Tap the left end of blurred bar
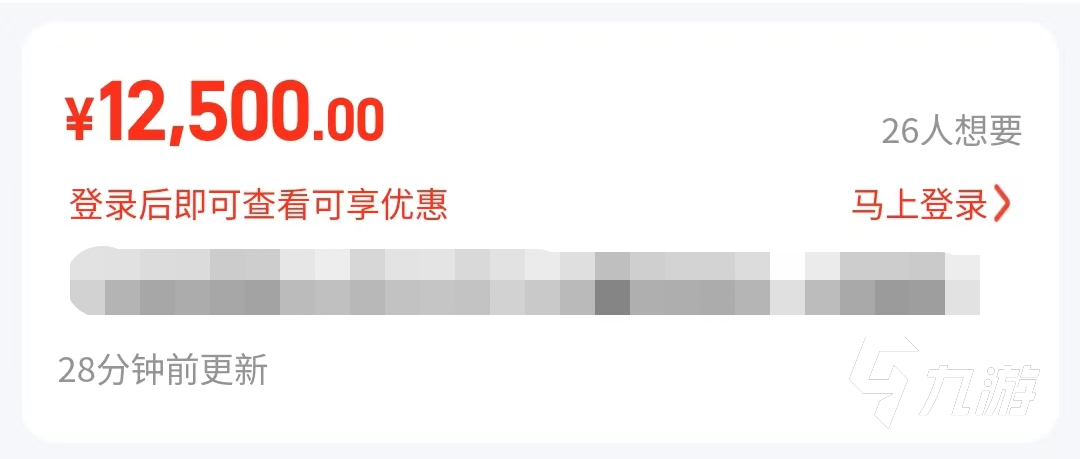The image size is (1080, 459). [87, 281]
